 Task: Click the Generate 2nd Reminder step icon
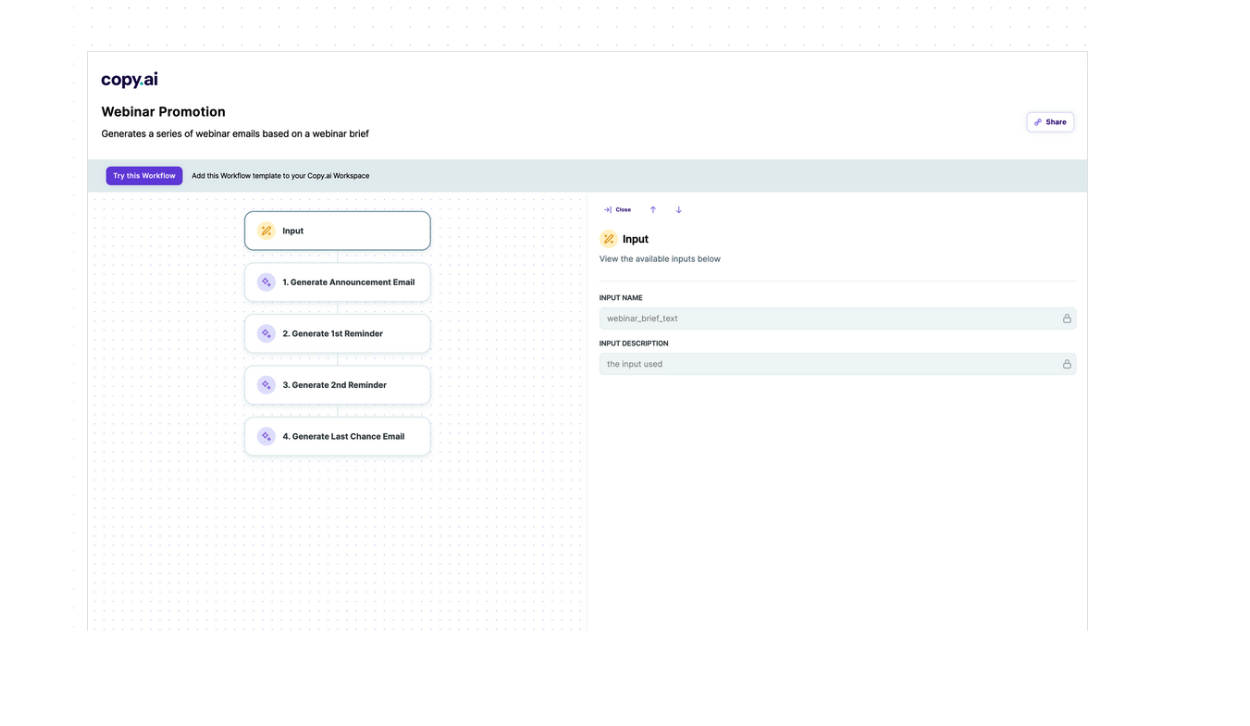tap(266, 385)
